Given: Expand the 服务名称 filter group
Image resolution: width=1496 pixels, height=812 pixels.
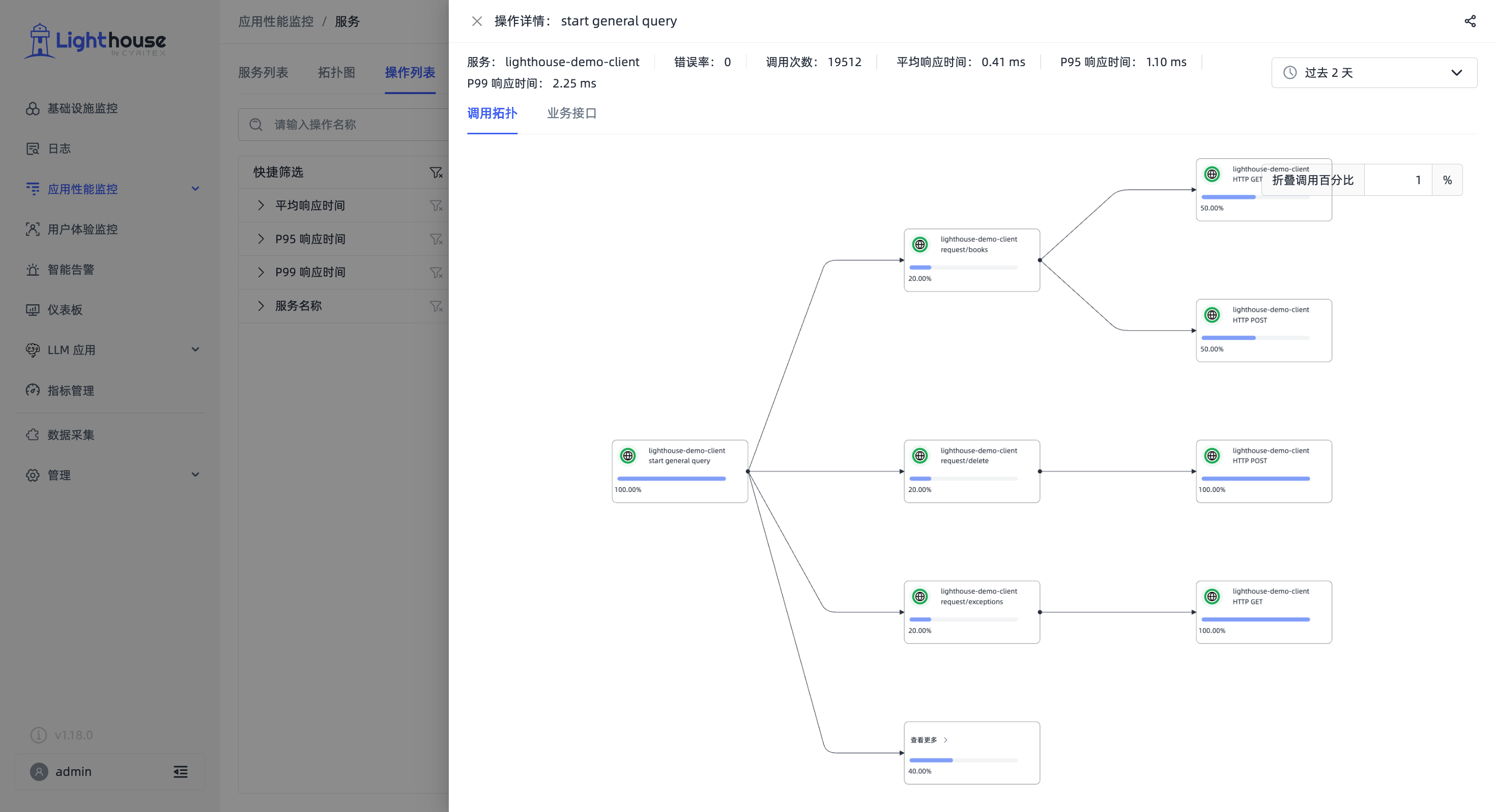Looking at the screenshot, I should pyautogui.click(x=261, y=306).
